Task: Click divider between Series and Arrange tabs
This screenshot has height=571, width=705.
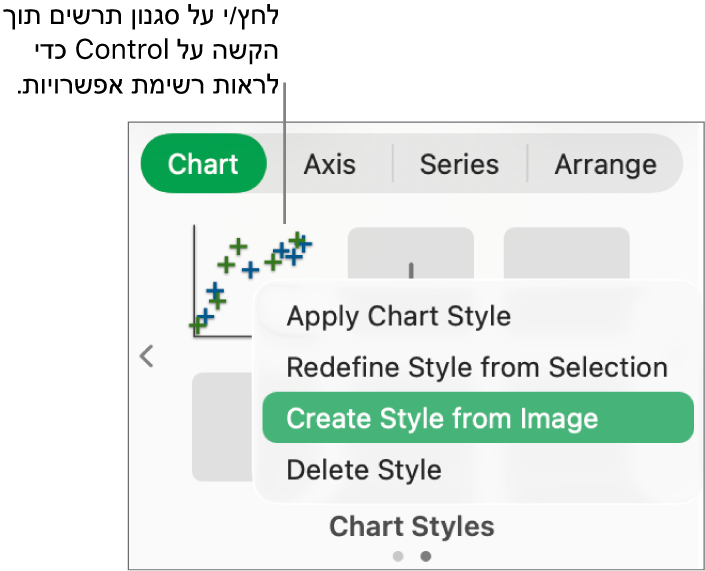Action: pos(527,164)
